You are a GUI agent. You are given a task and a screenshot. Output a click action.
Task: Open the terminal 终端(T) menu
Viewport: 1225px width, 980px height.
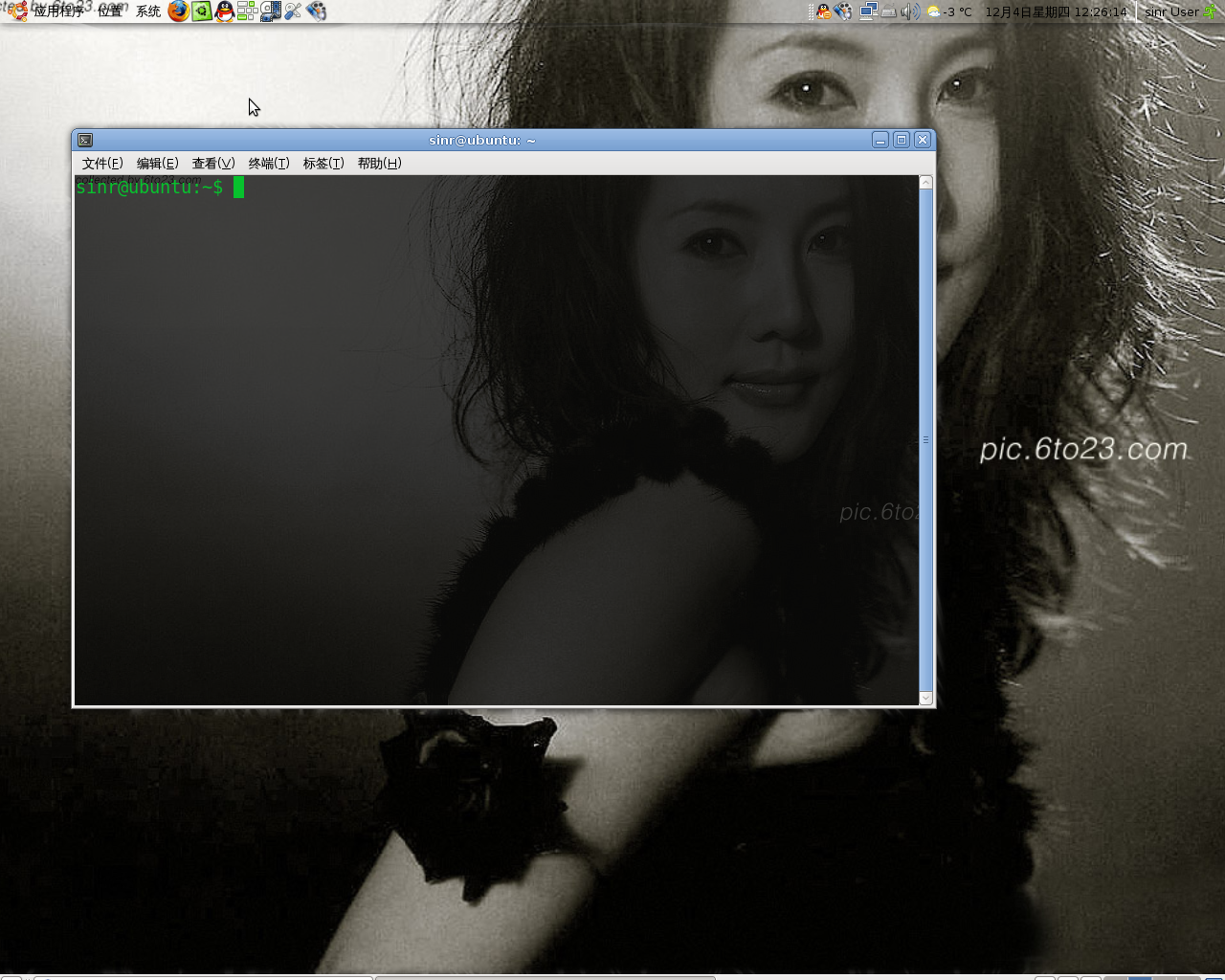click(269, 164)
